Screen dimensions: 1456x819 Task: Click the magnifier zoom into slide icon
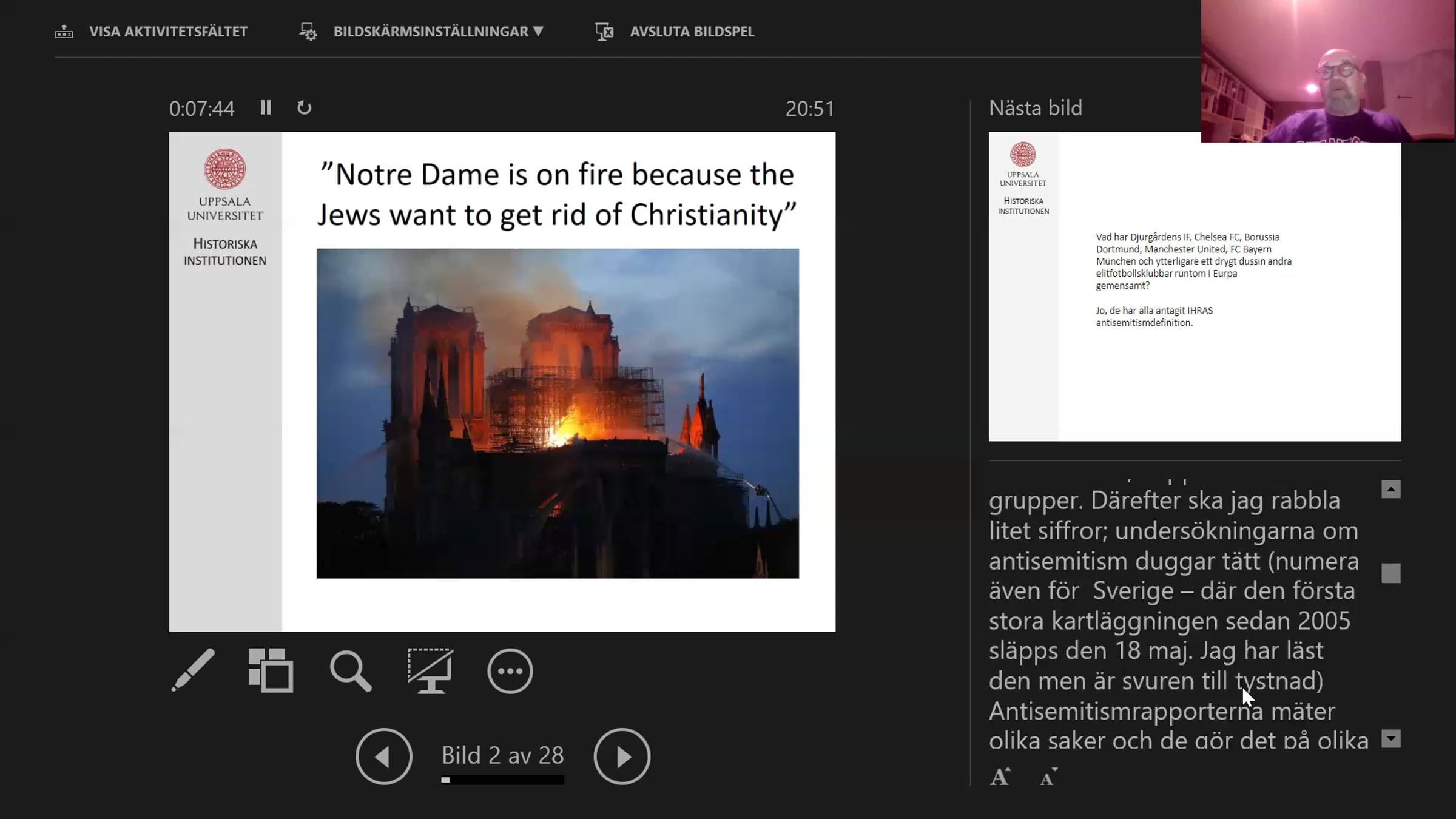(x=350, y=670)
